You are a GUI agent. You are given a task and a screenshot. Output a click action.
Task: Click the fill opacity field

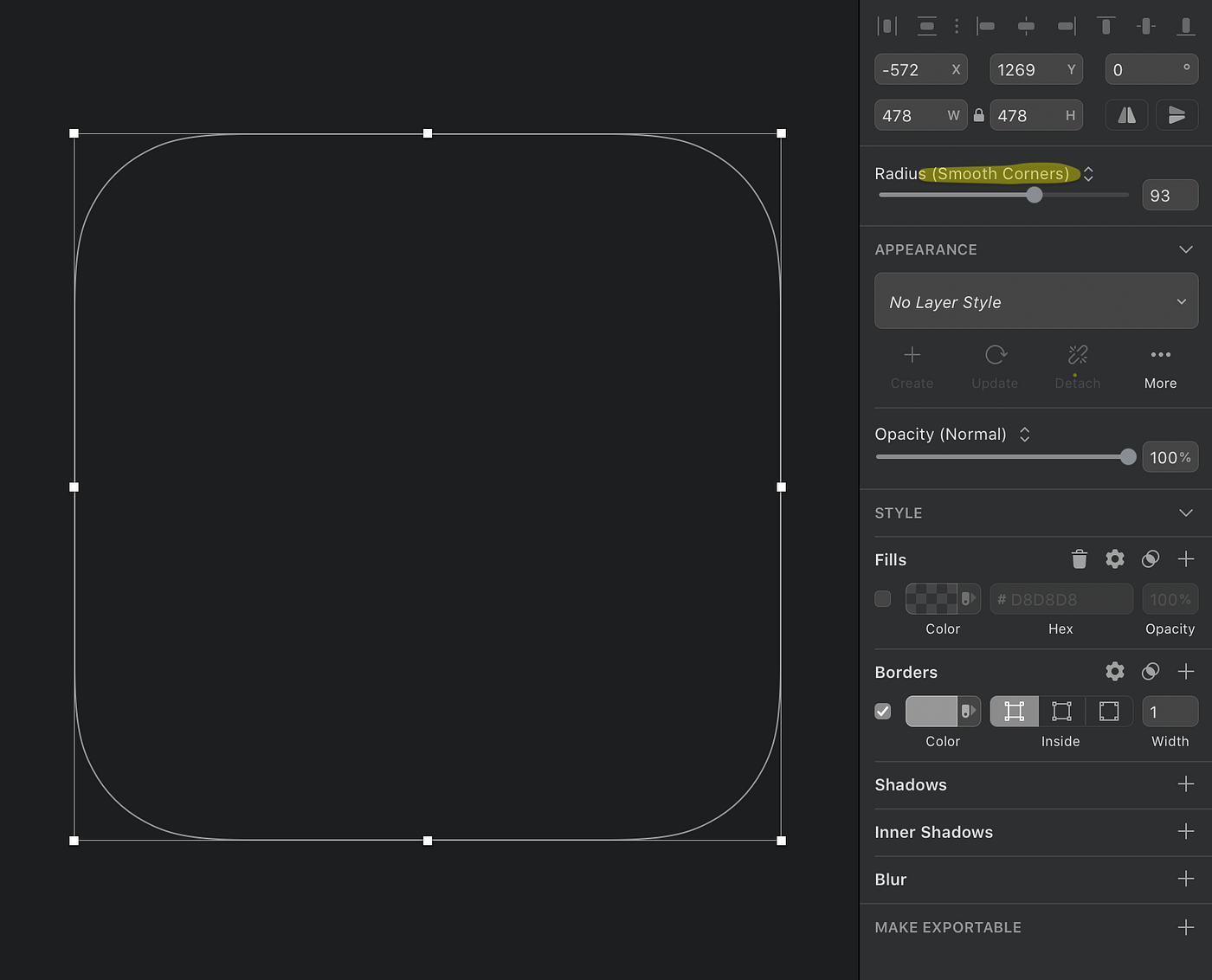pos(1170,599)
